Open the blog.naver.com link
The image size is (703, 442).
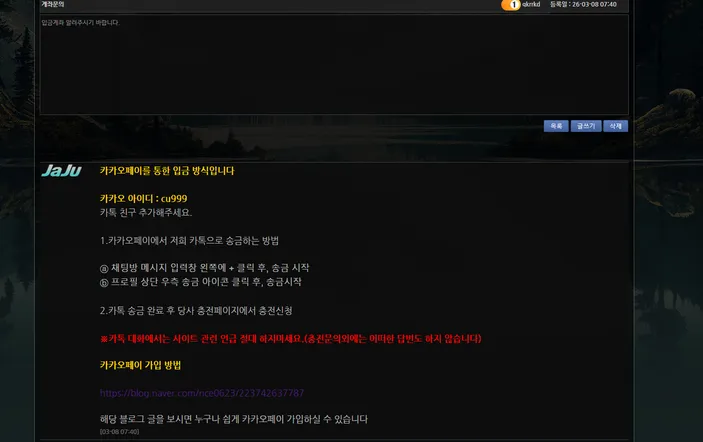coord(202,393)
